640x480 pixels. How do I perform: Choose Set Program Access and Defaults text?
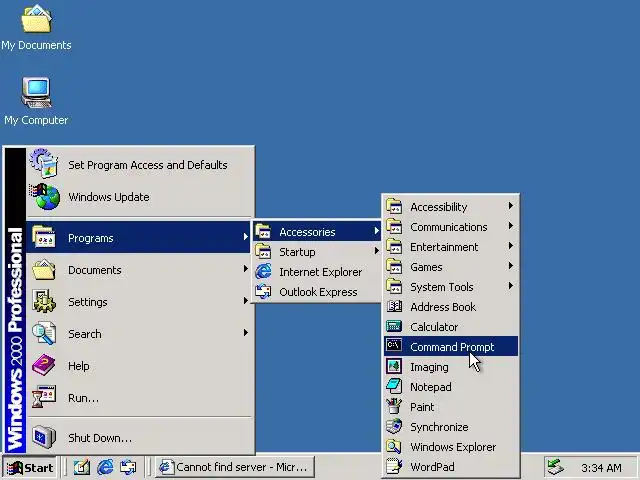pyautogui.click(x=148, y=165)
